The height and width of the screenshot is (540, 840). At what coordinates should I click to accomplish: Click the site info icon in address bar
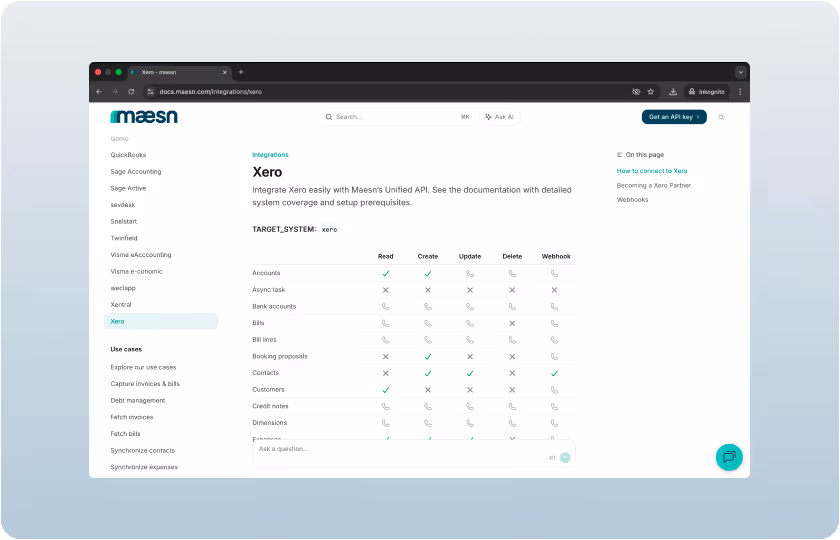151,92
